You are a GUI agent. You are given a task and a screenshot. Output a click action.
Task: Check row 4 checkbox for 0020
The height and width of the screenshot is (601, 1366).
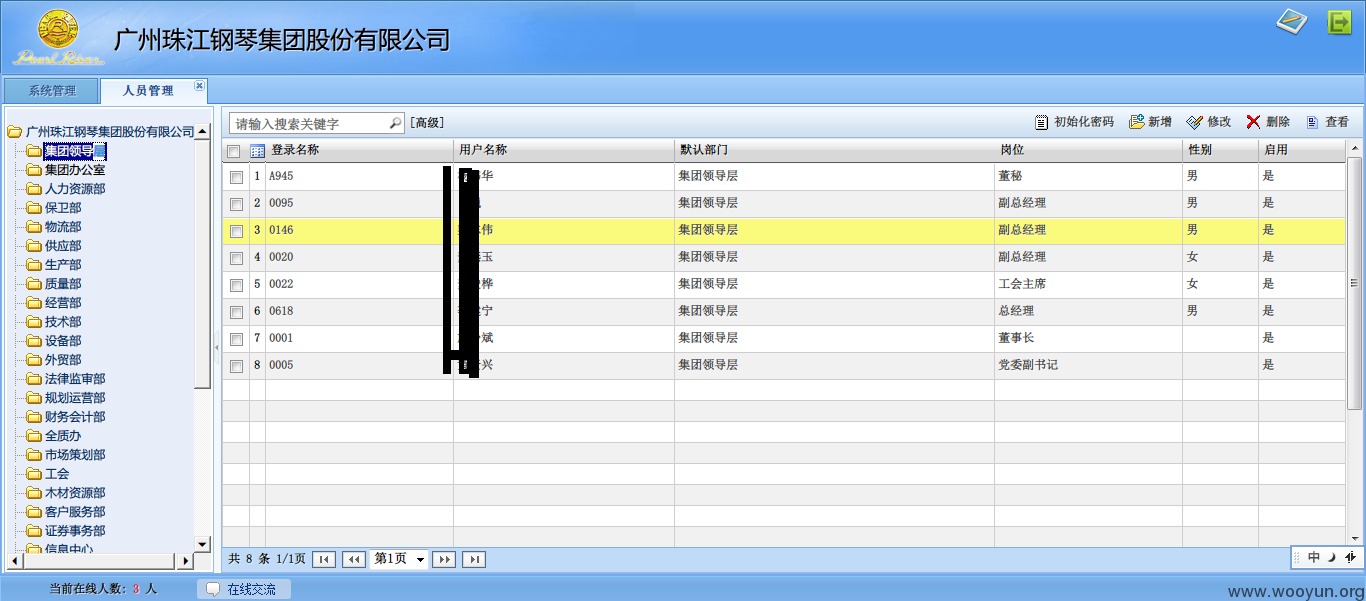236,258
